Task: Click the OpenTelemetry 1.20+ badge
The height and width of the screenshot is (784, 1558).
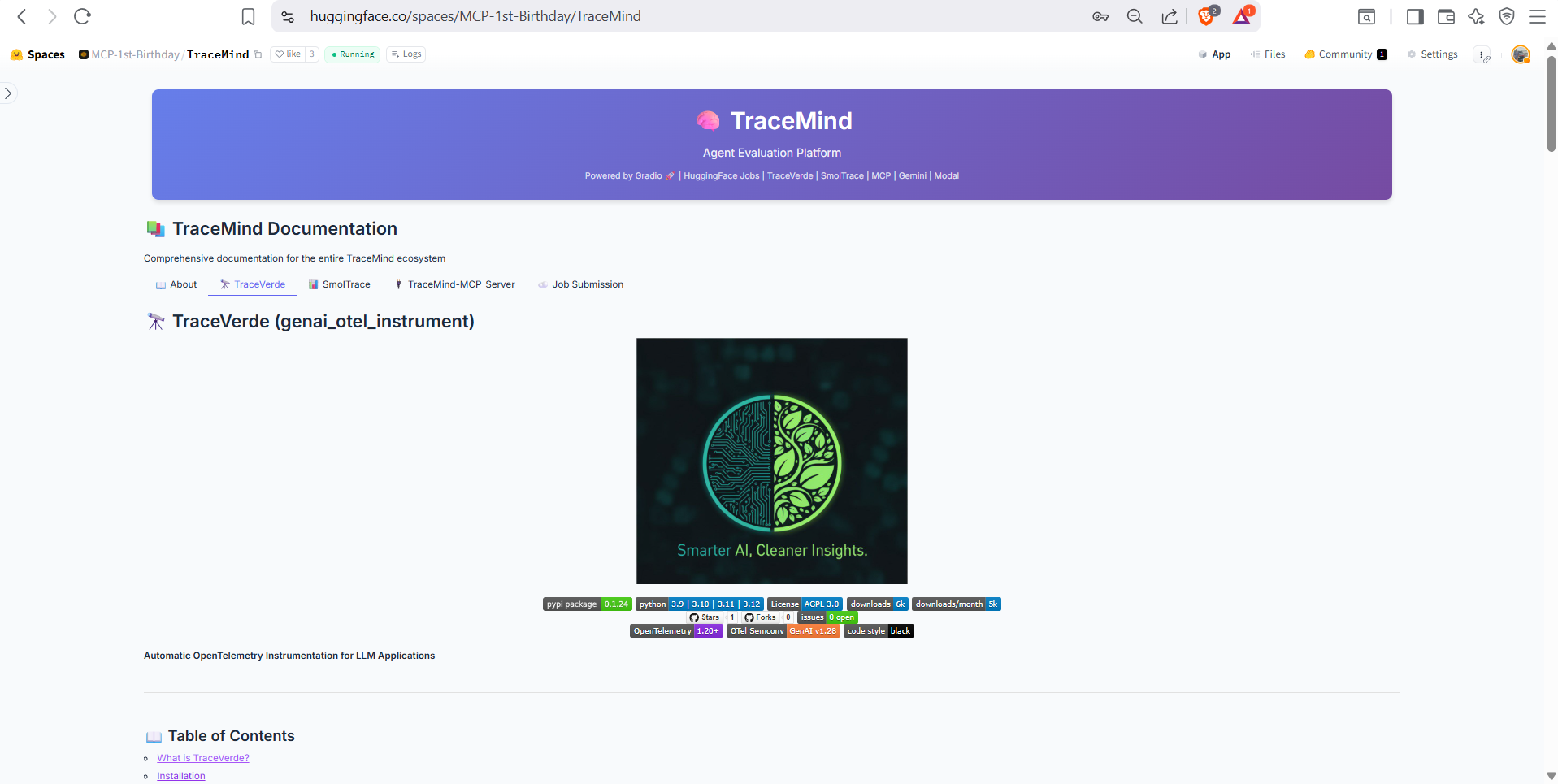Action: pos(676,631)
